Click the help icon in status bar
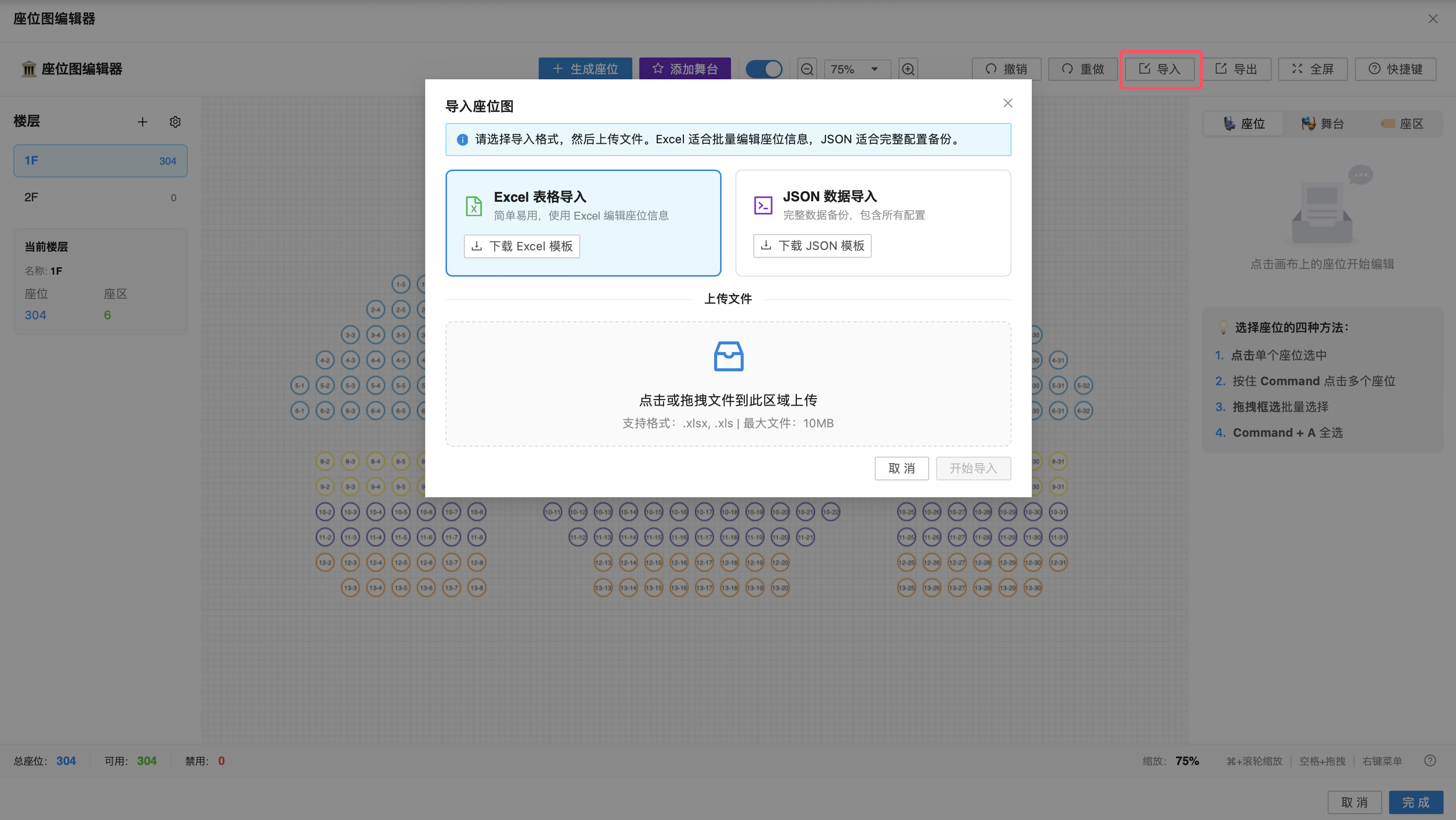Viewport: 1456px width, 820px height. tap(1429, 761)
